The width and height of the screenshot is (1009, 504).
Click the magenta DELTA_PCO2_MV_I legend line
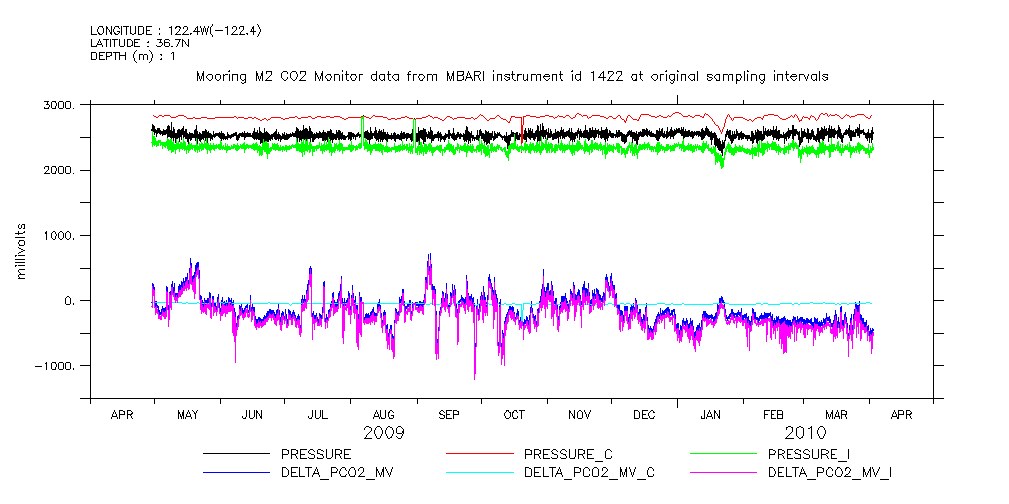[724, 471]
